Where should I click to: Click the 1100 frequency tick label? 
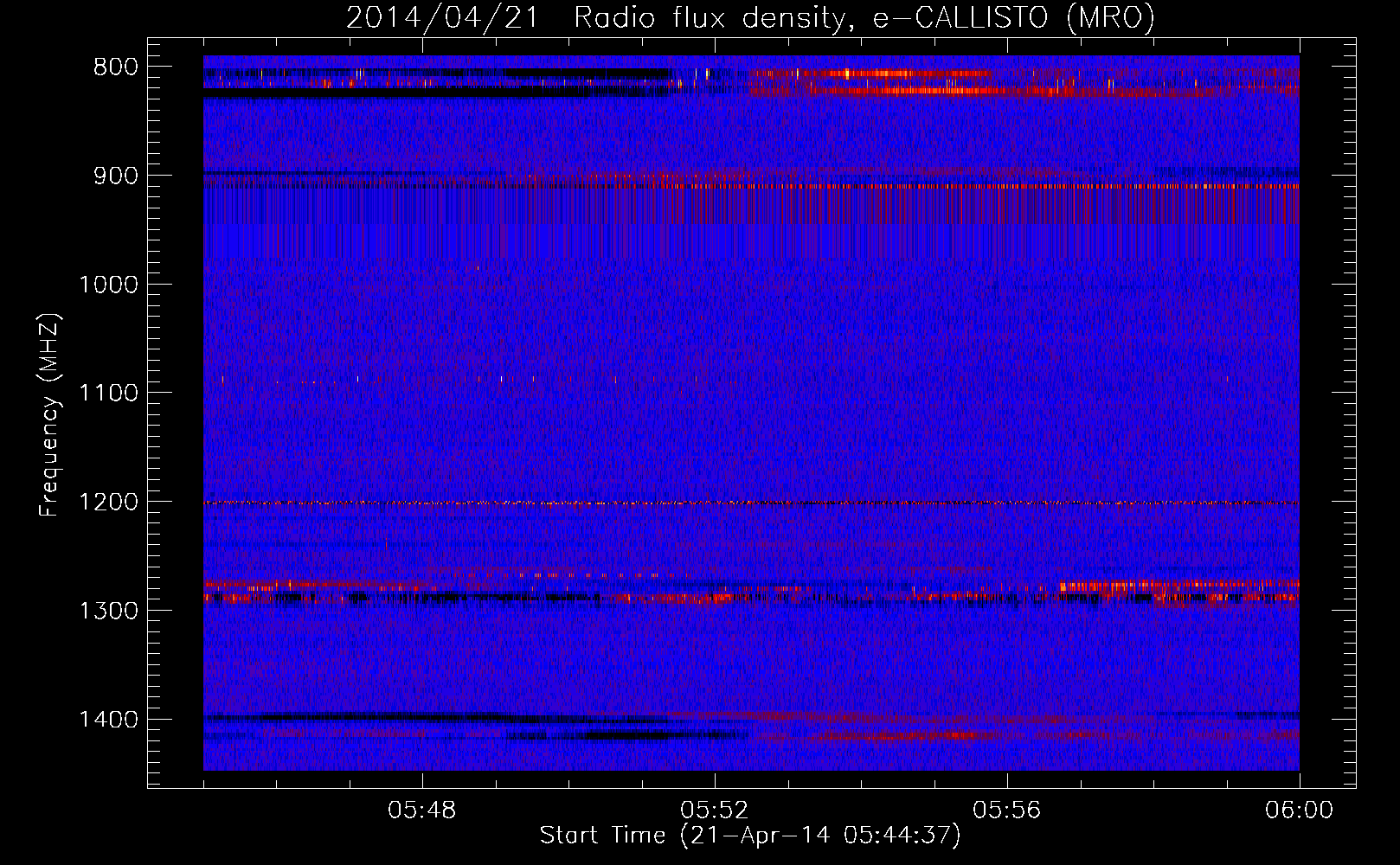point(109,394)
